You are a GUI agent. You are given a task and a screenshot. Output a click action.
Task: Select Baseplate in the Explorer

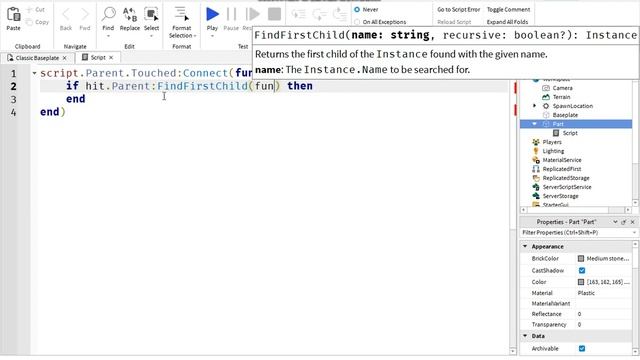pos(565,115)
